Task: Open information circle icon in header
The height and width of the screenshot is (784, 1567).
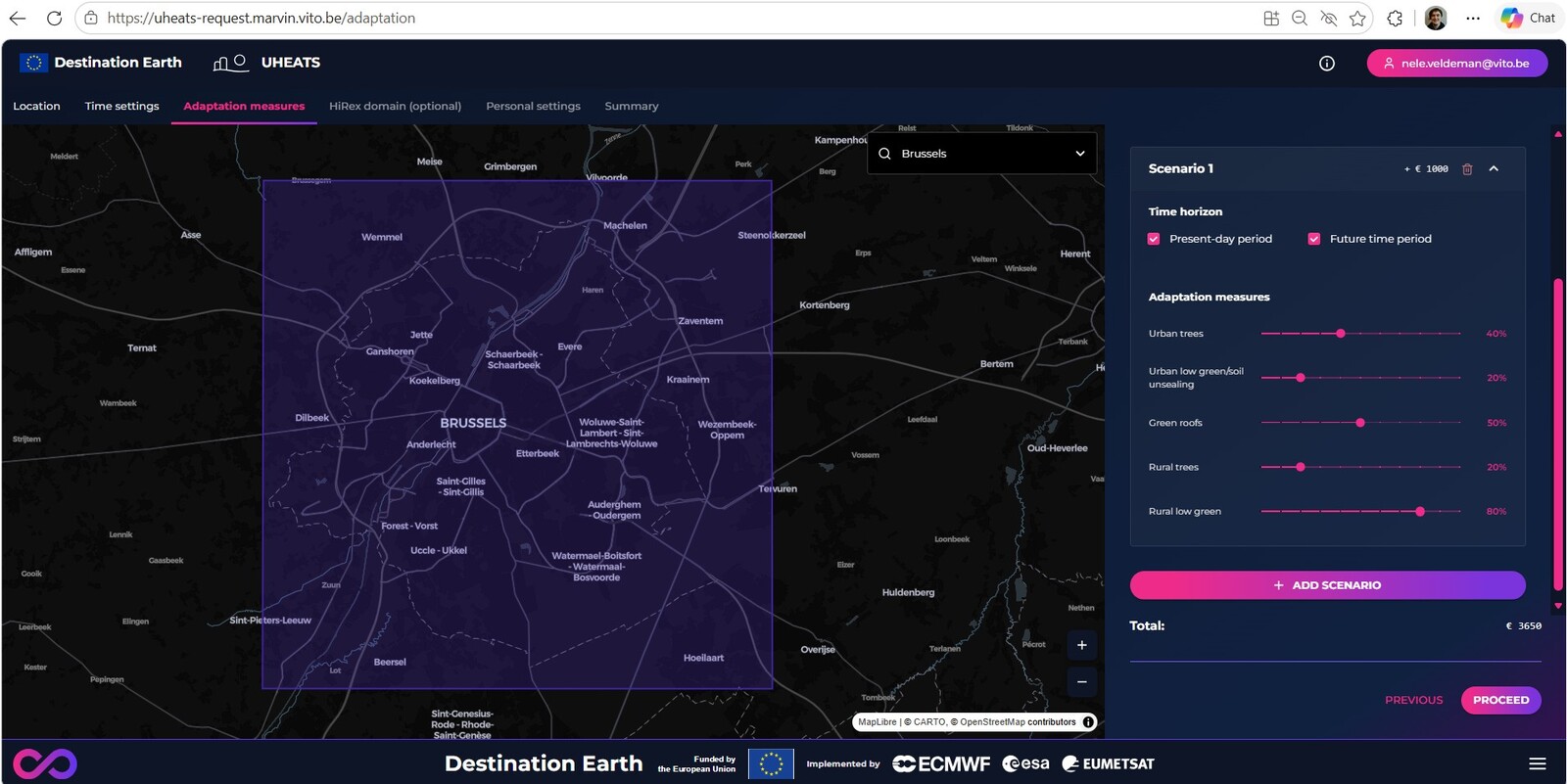Action: click(x=1327, y=64)
